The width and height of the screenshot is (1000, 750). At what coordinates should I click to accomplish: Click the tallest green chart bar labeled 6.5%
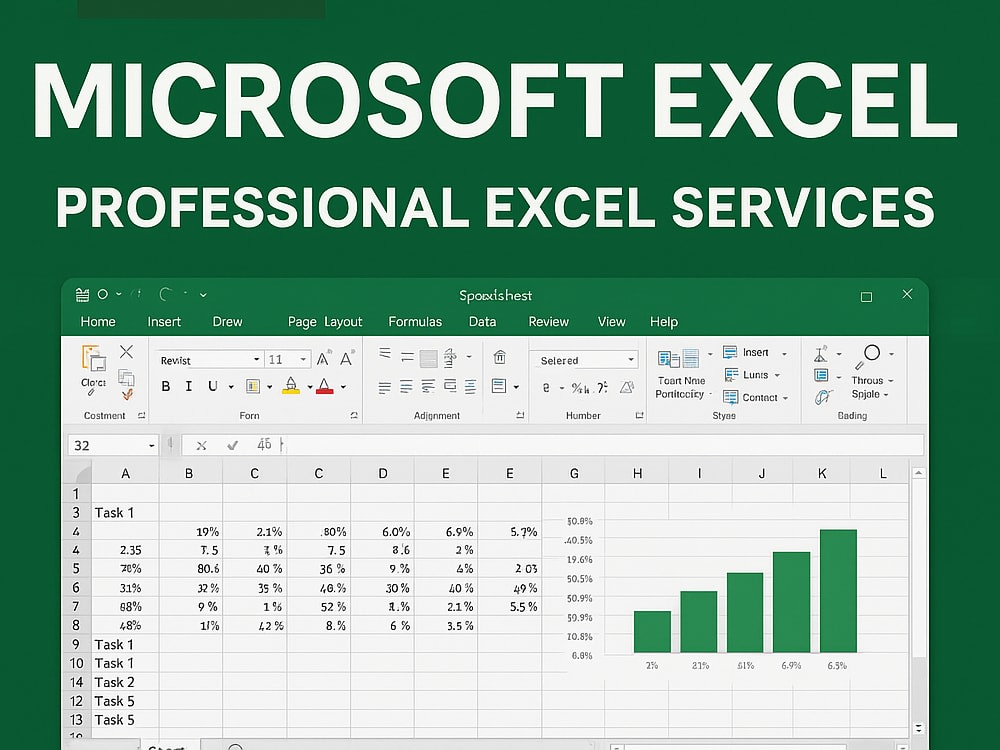coord(838,591)
